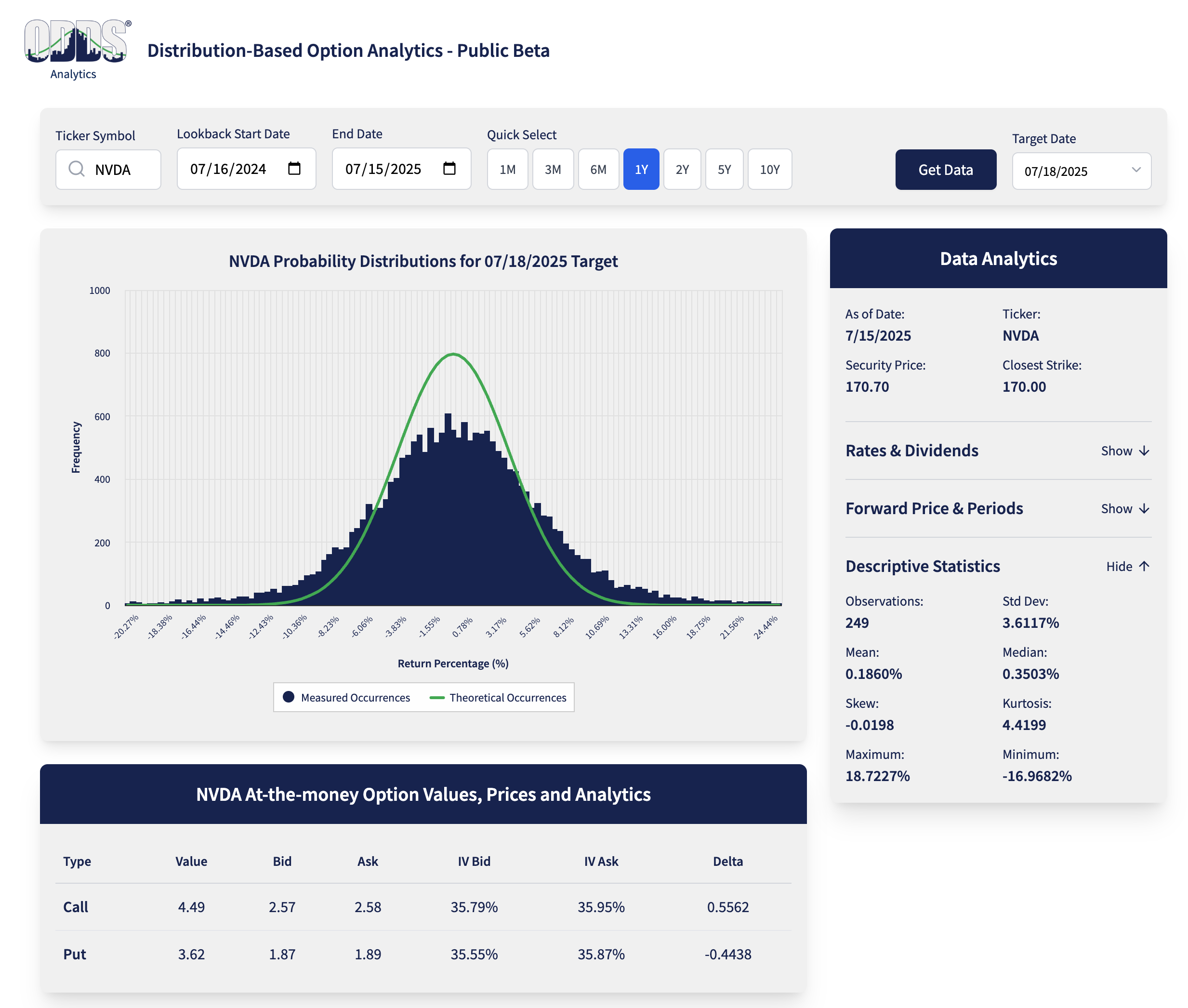Viewport: 1188px width, 1008px height.
Task: Open the Lookback Start Date calendar icon
Action: click(x=294, y=169)
